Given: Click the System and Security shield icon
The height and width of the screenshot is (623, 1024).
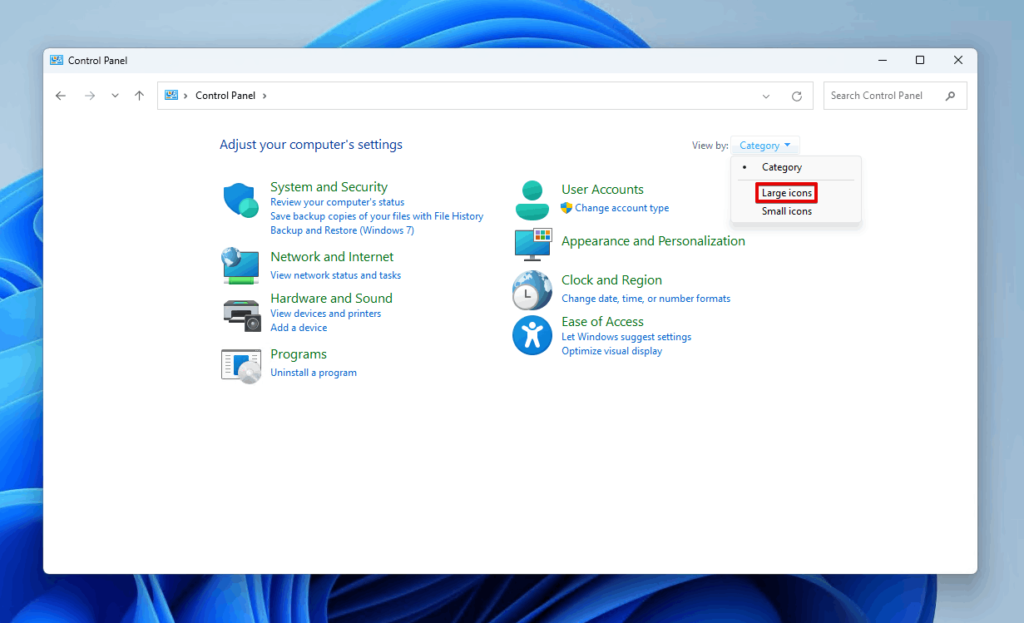Looking at the screenshot, I should coord(240,199).
